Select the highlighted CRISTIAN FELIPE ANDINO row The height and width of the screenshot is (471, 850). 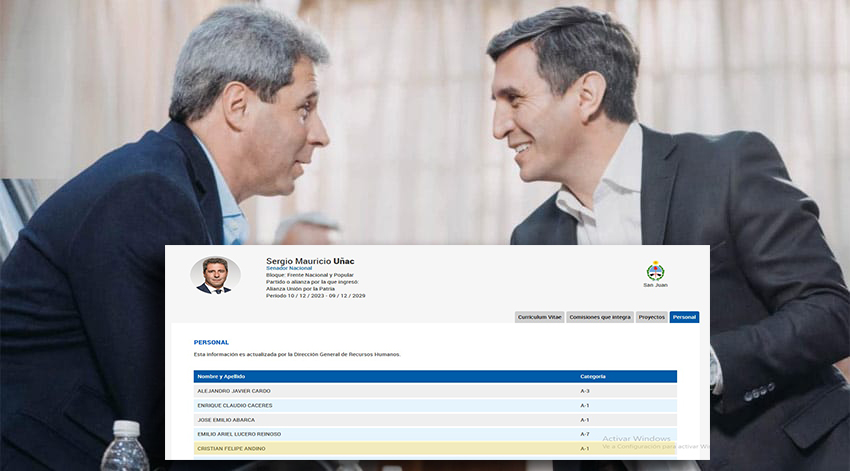click(435, 448)
